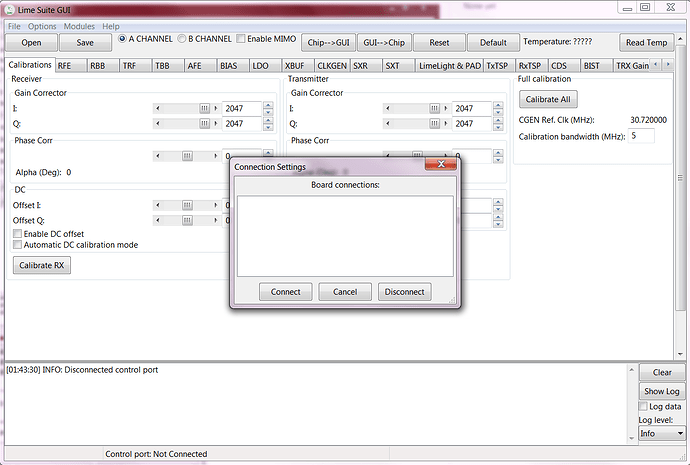Click Cancel in Connection Settings dialog

[x=345, y=292]
